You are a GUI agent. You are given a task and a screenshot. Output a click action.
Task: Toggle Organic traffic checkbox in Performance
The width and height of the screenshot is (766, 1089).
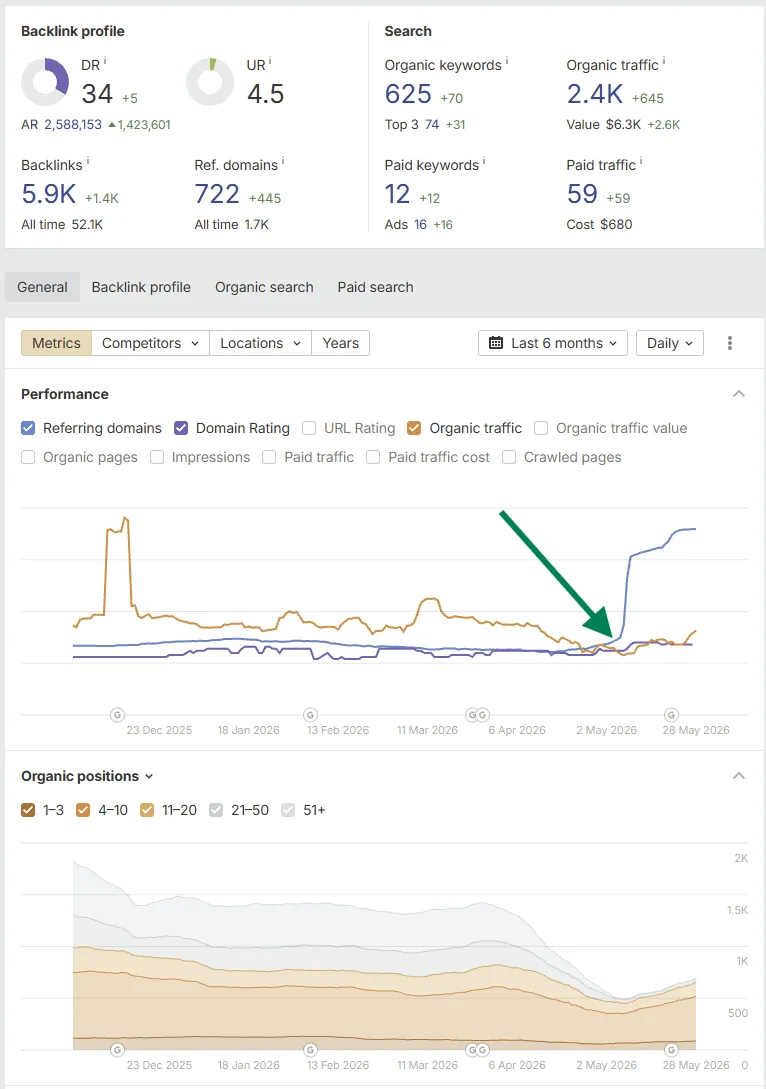[414, 428]
